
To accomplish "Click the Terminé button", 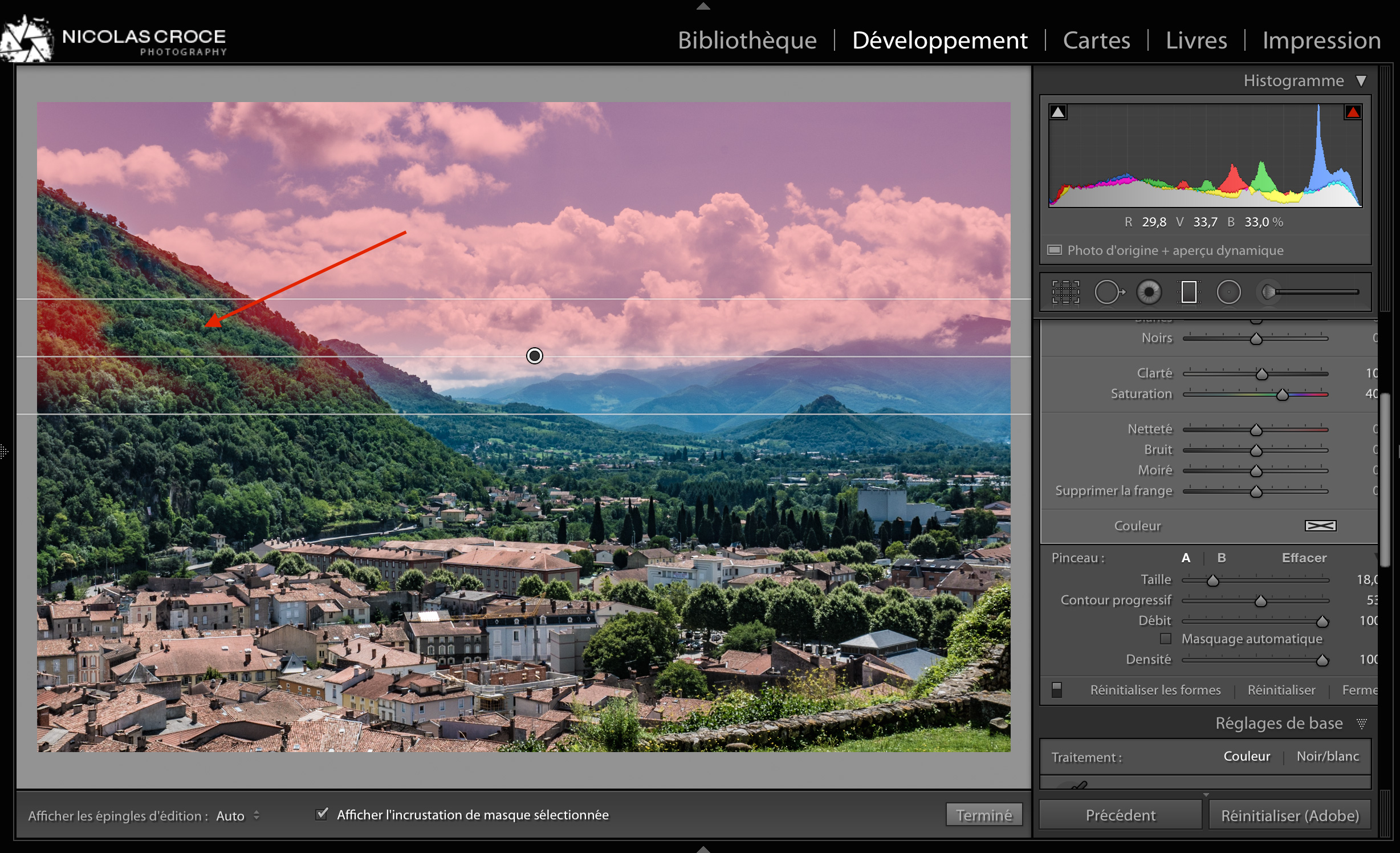I will (984, 814).
